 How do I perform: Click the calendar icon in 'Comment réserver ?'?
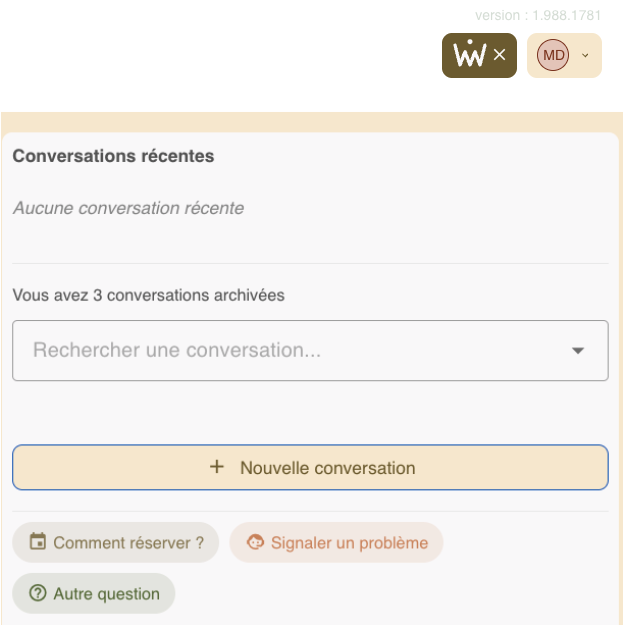click(38, 543)
